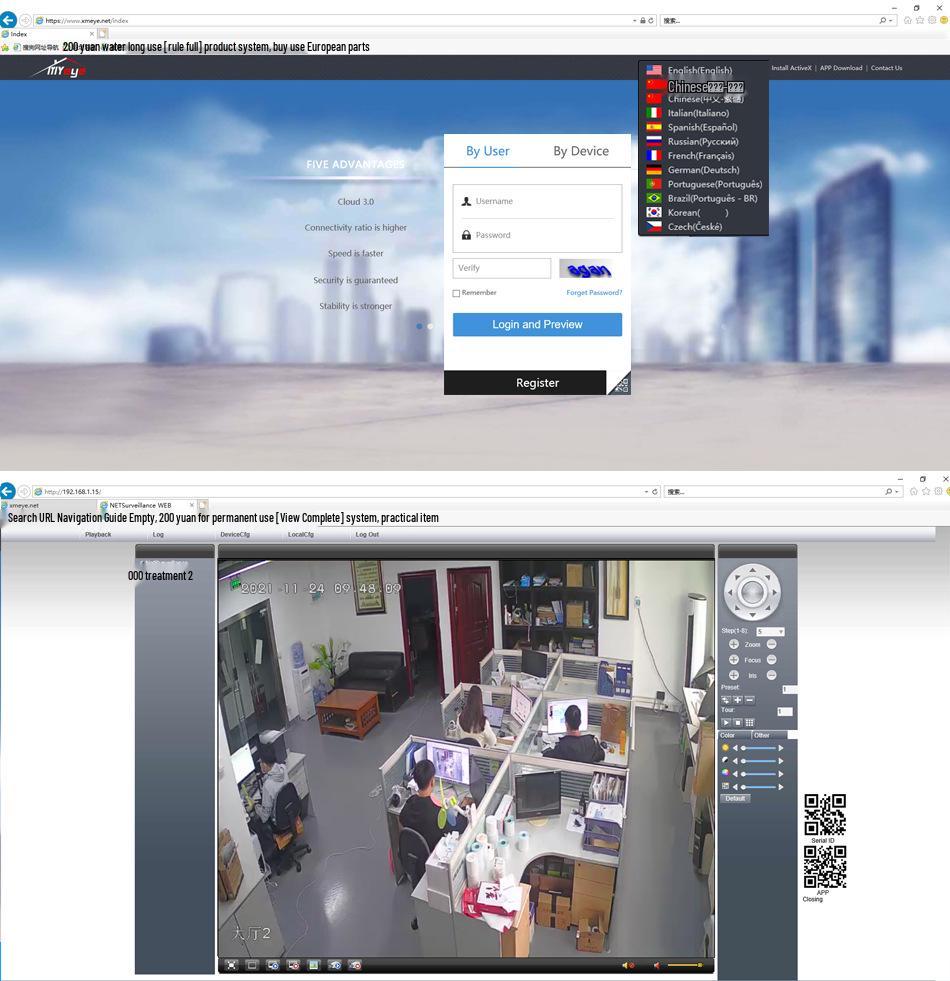This screenshot has height=981, width=950.
Task: Start the PTZ tour with play icon
Action: (x=726, y=723)
